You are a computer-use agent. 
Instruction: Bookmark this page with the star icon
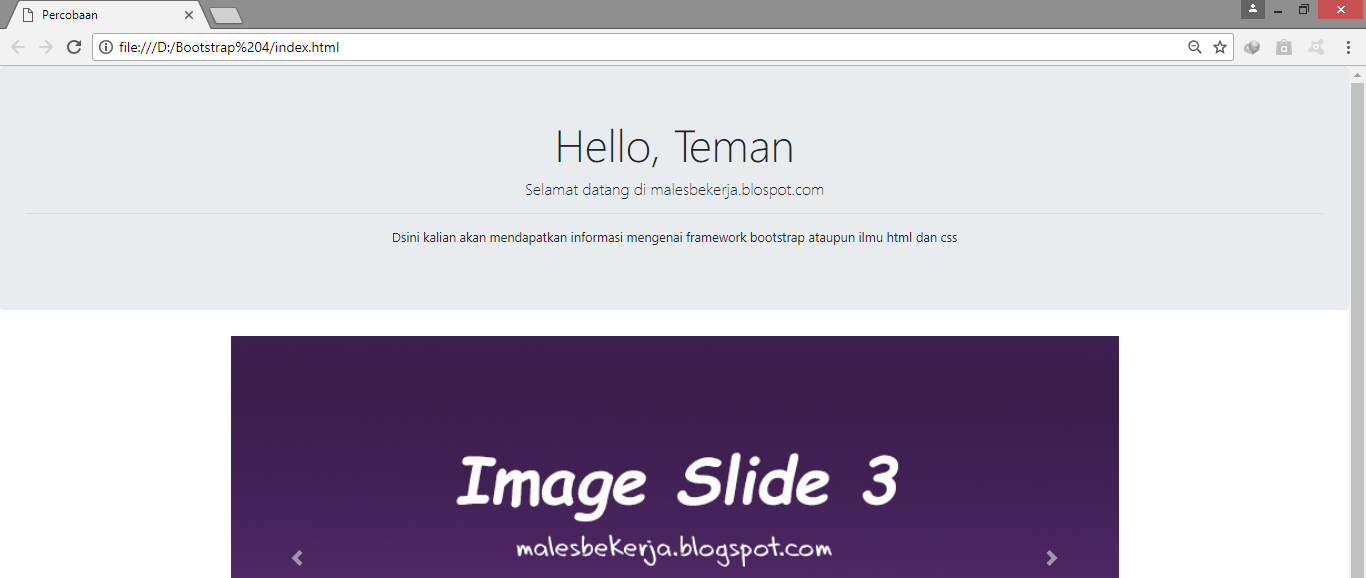(1220, 47)
